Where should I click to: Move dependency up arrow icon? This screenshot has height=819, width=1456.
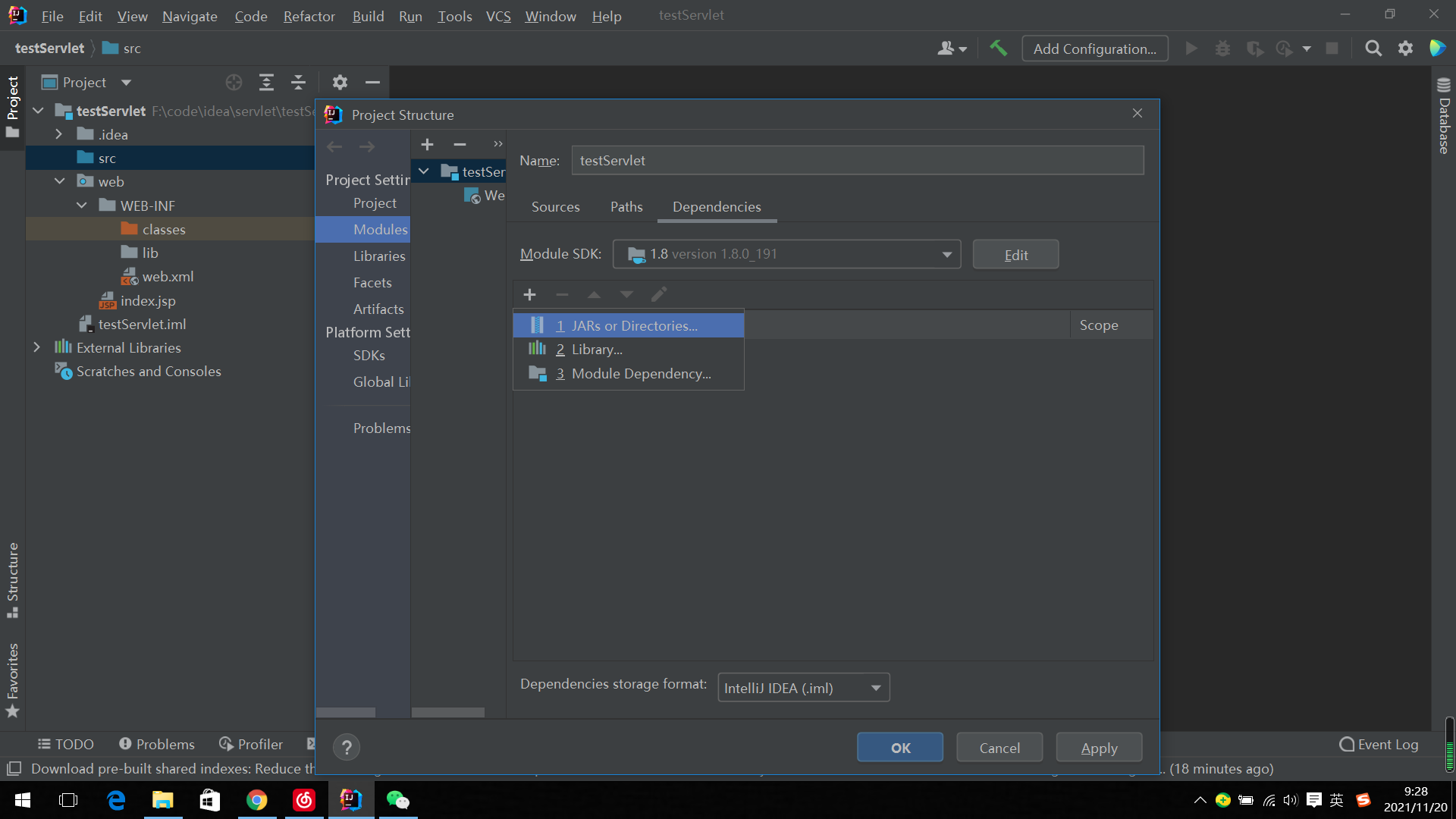(x=594, y=294)
